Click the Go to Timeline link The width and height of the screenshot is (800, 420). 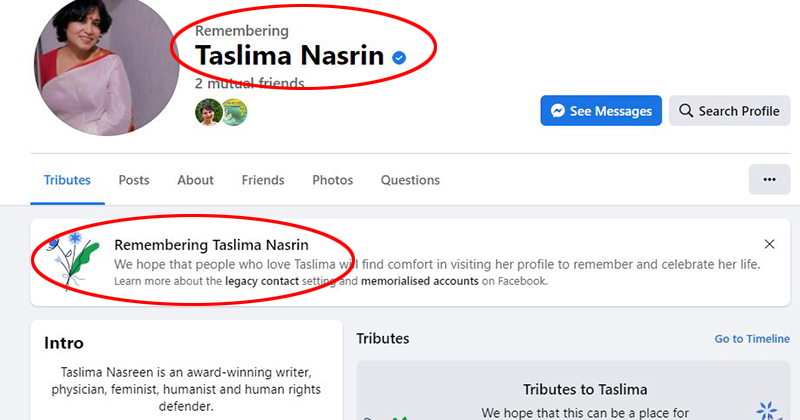(751, 339)
